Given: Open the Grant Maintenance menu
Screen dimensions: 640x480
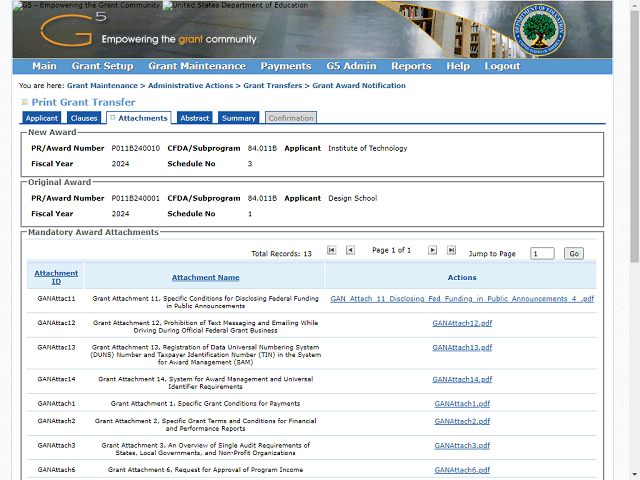Looking at the screenshot, I should tap(197, 66).
